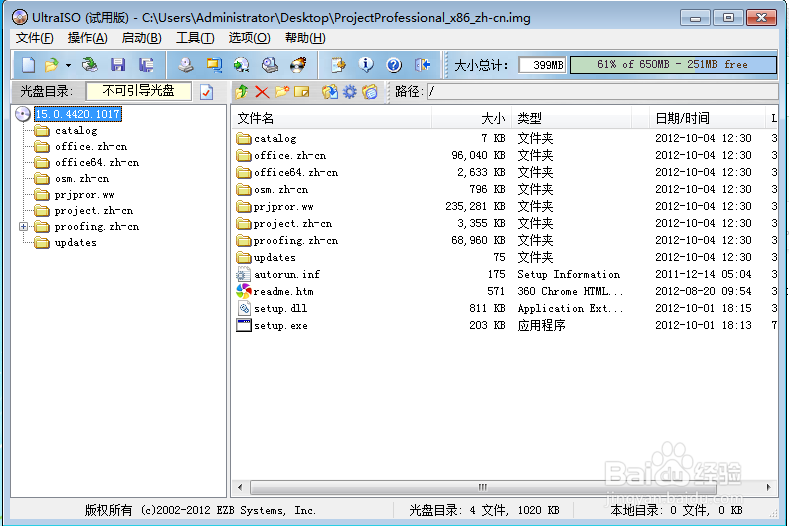Select updates folder in left tree
The width and height of the screenshot is (789, 526).
pos(75,243)
